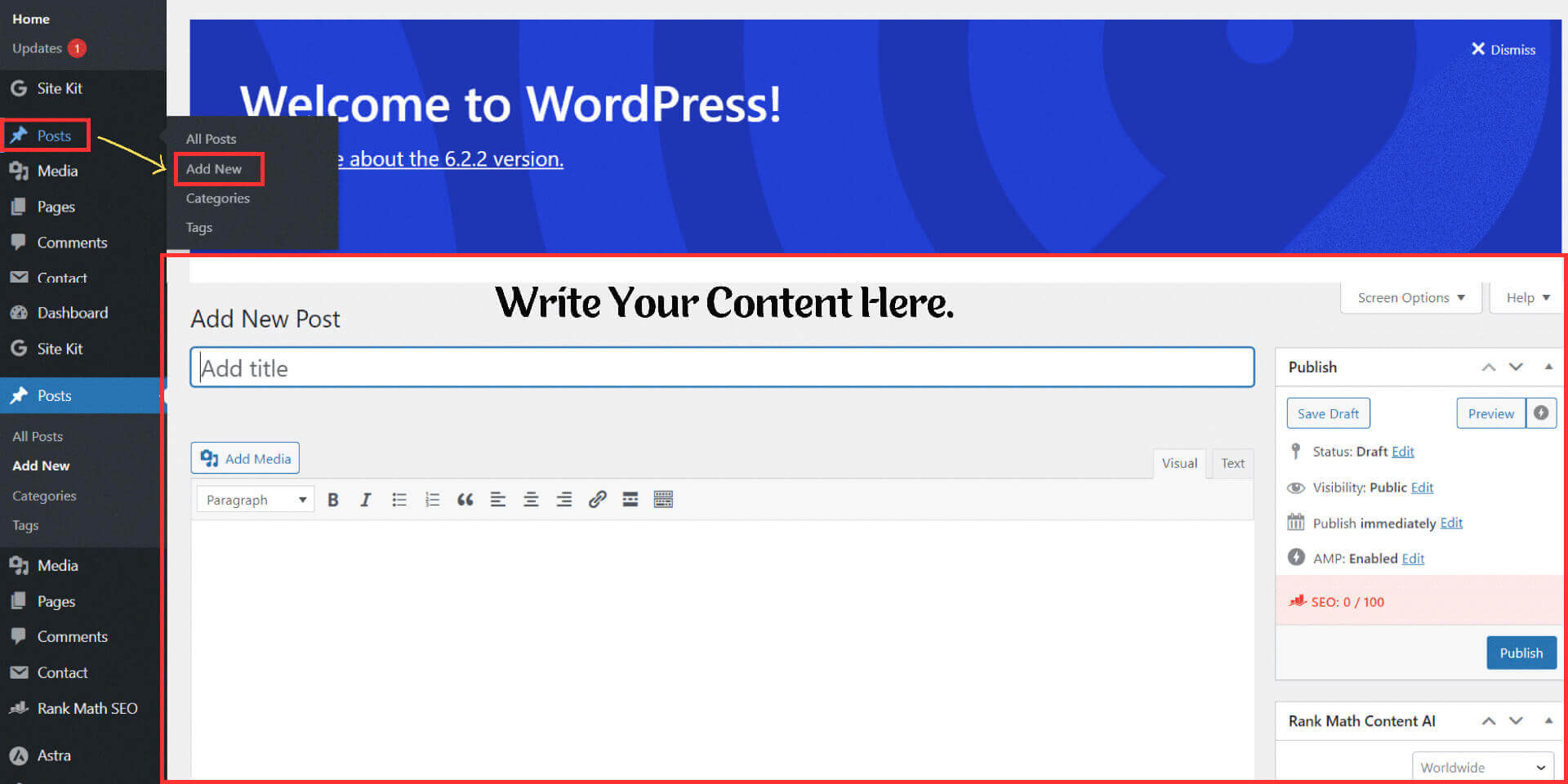Insert a bulleted list
This screenshot has width=1568, height=784.
[399, 499]
